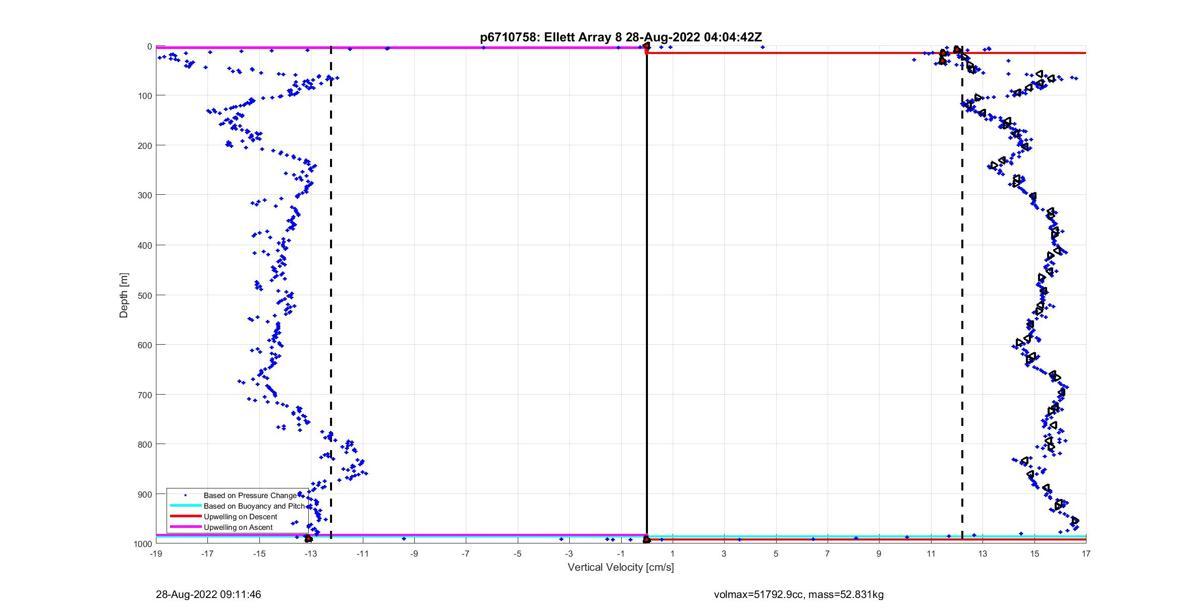Click x-axis tick label 9
The image size is (1200, 611).
point(879,553)
